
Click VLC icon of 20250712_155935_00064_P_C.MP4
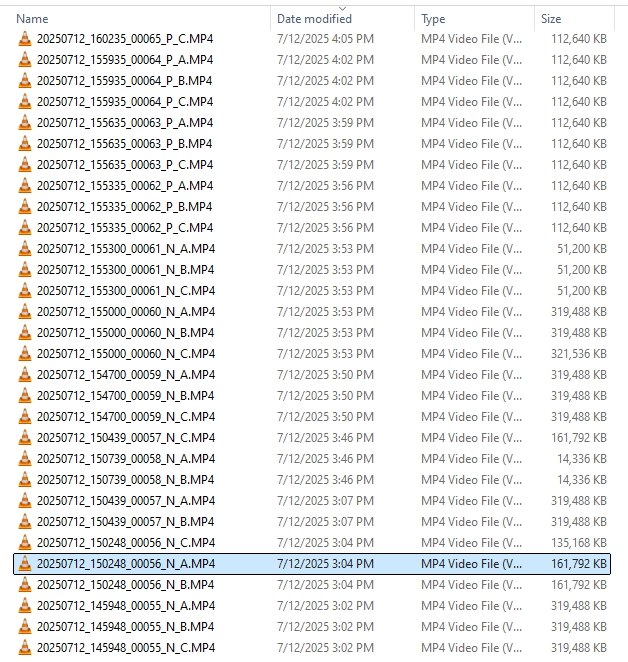[25, 102]
